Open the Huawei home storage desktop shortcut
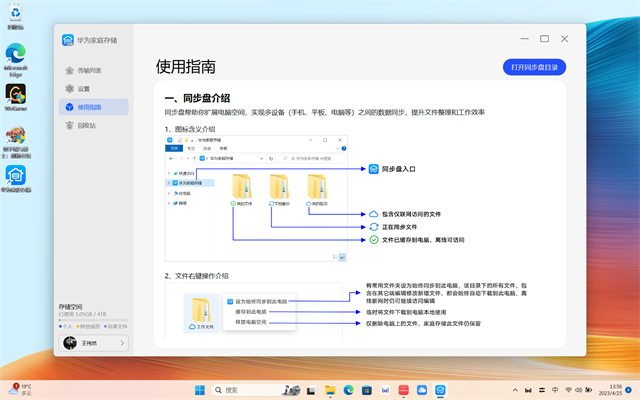The height and width of the screenshot is (400, 640). [16, 179]
